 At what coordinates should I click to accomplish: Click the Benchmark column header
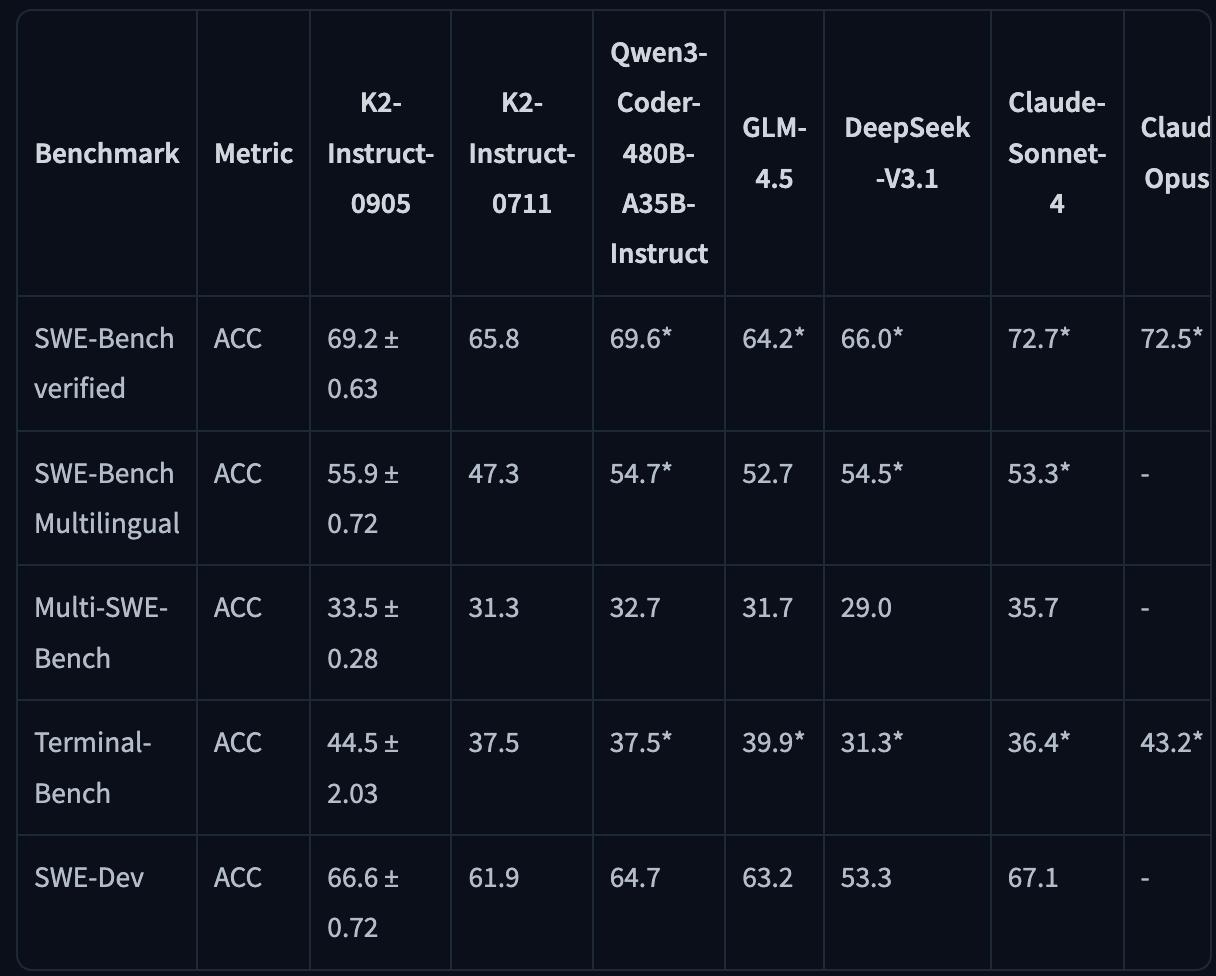click(107, 153)
